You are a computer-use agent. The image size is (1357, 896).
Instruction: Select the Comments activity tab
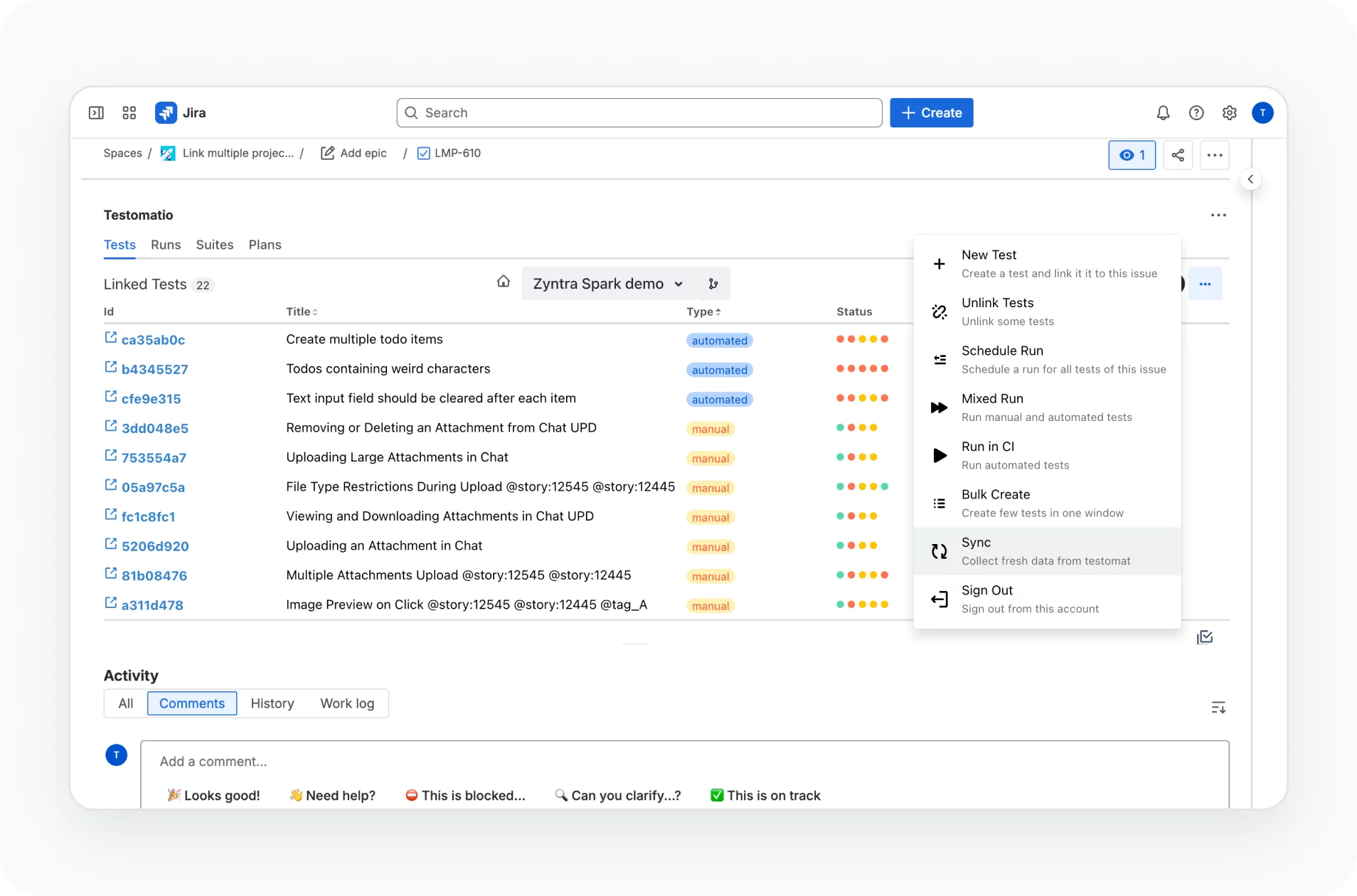tap(192, 703)
